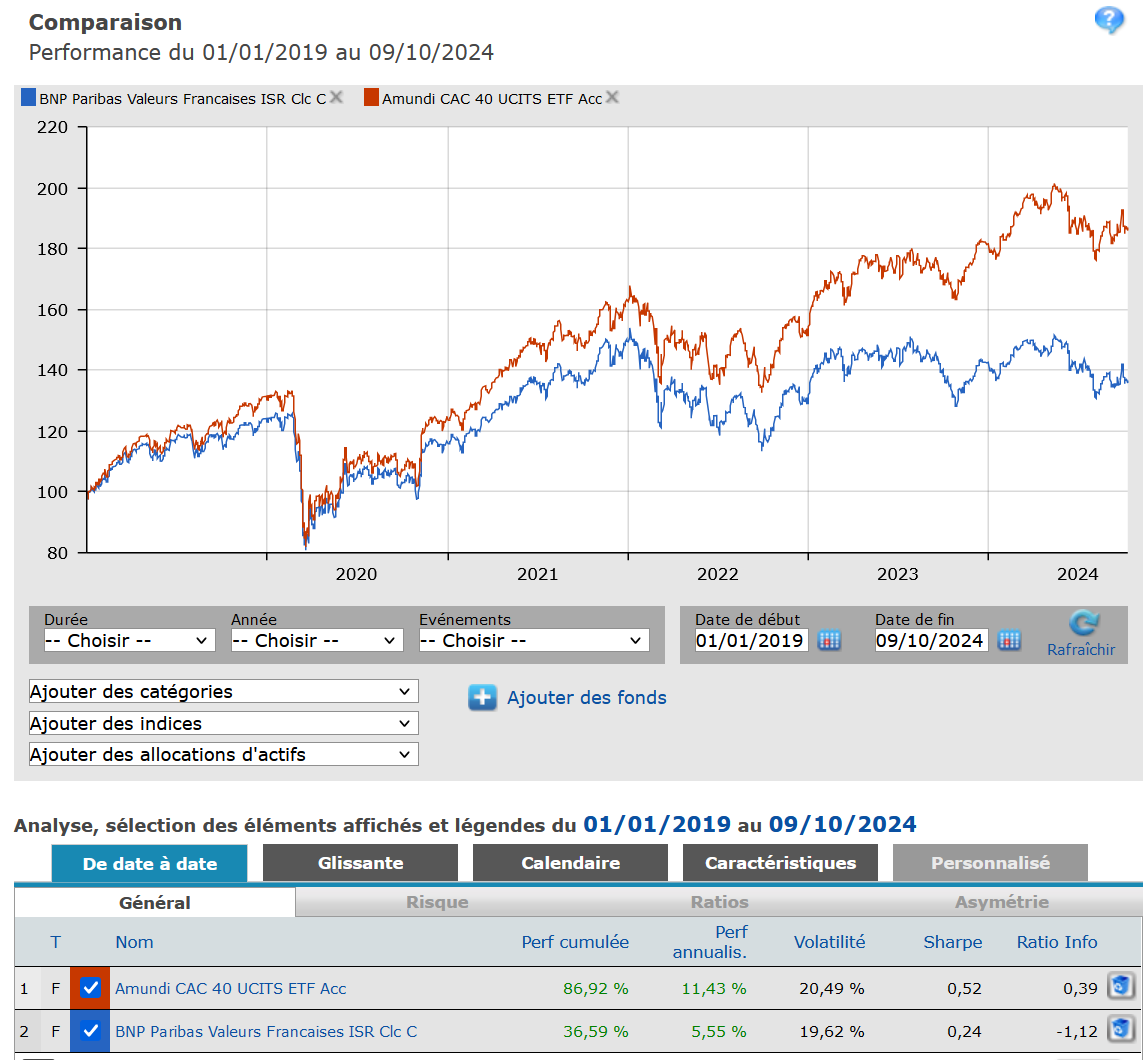Sort by the Nom column header
Screen dimensions: 1144x1060
coord(134,942)
